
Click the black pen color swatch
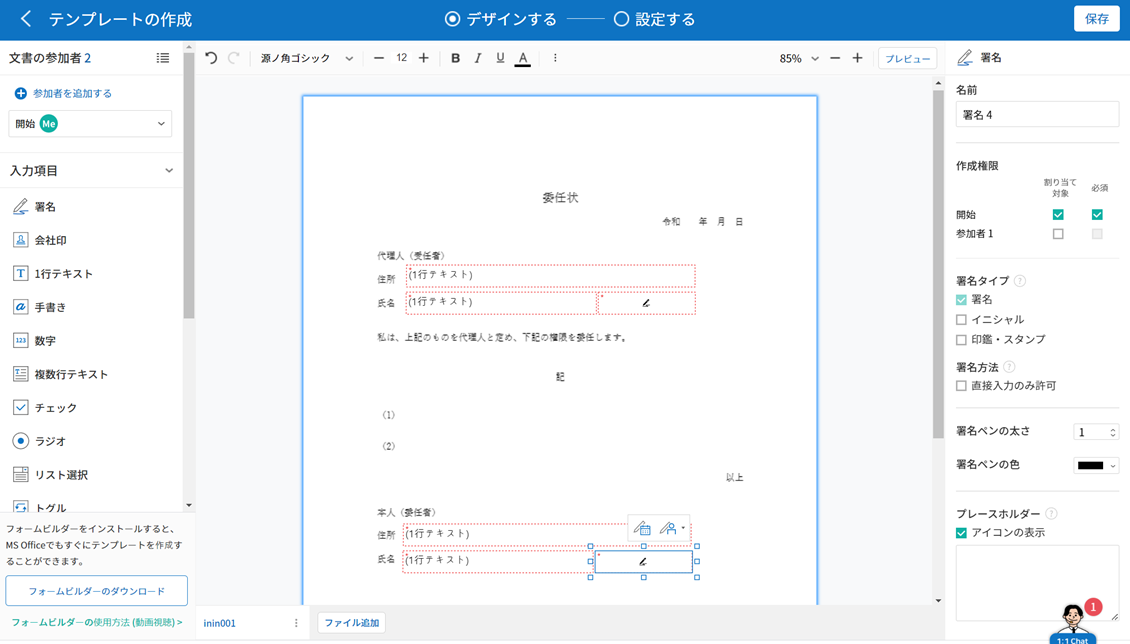point(1090,465)
